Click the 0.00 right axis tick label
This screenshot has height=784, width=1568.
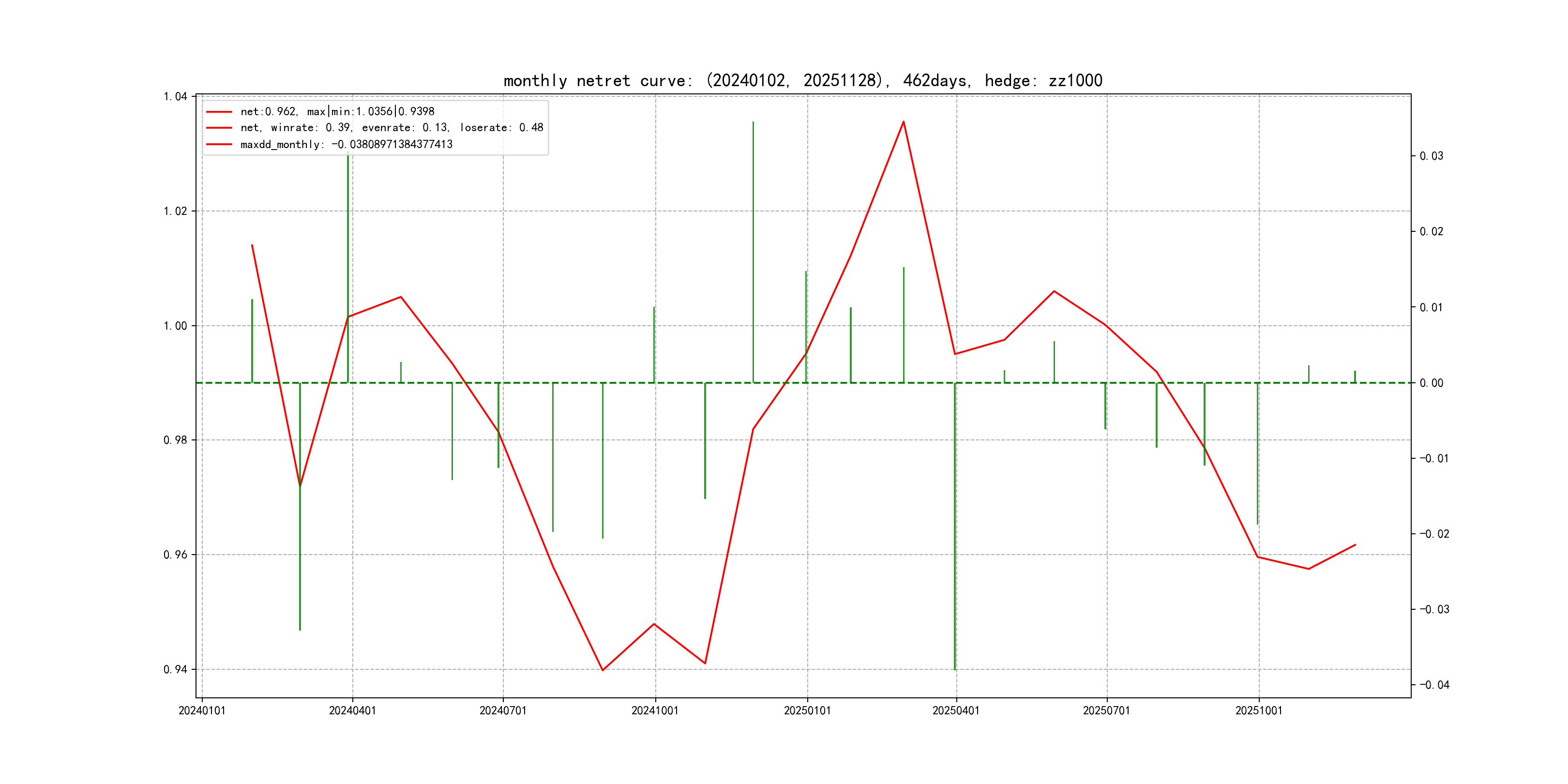point(1431,383)
